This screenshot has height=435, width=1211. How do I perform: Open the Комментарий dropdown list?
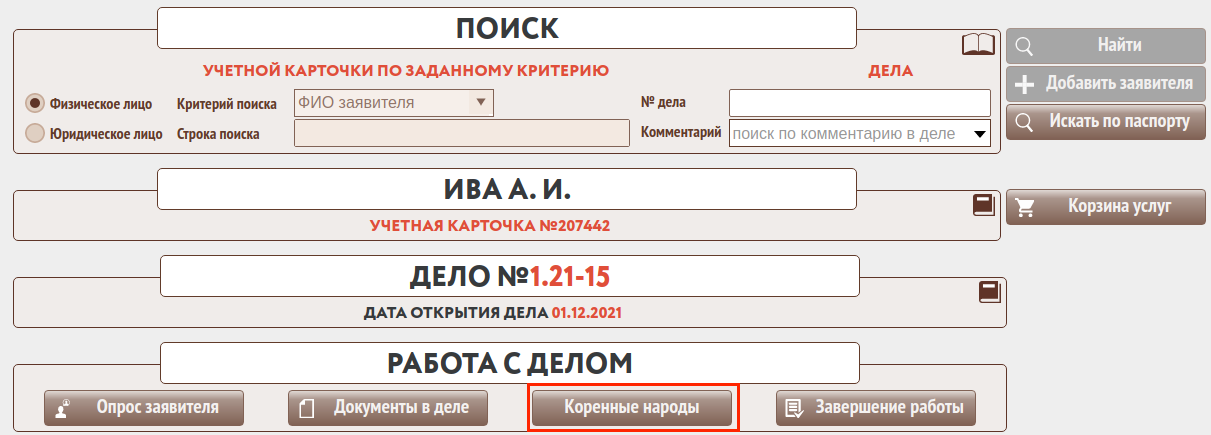[980, 133]
